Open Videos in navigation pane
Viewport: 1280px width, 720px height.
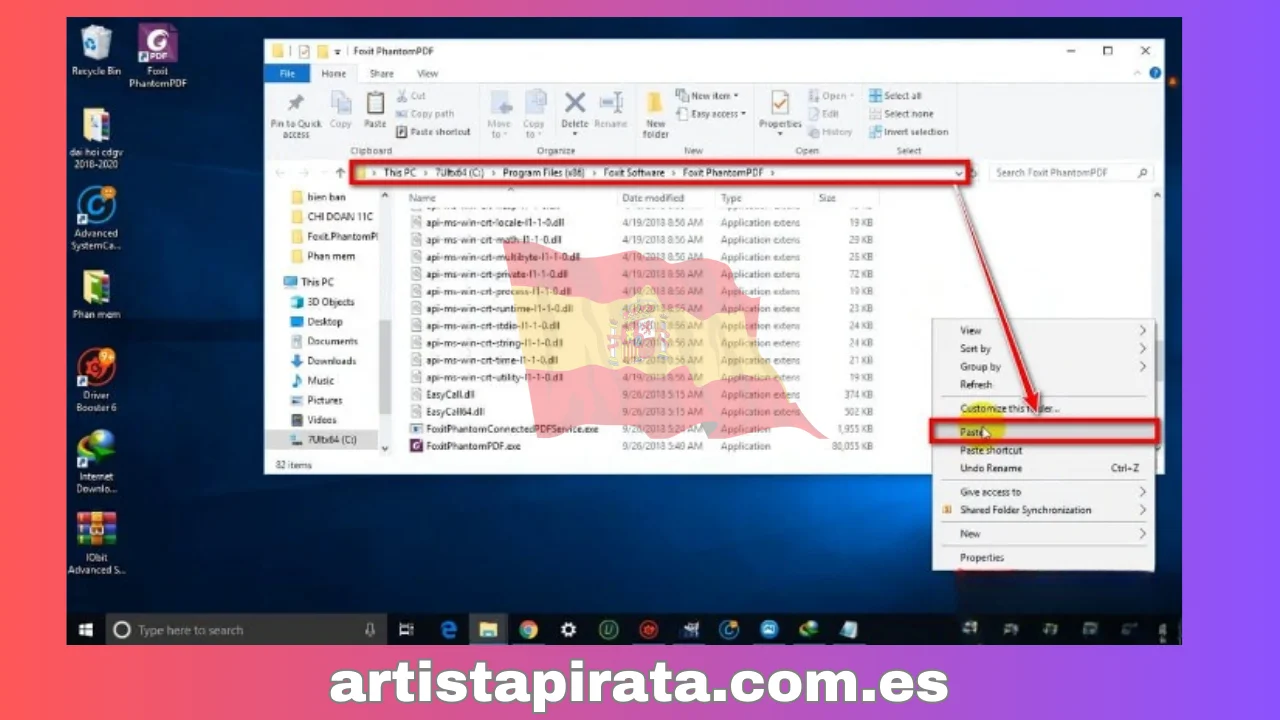tap(313, 420)
